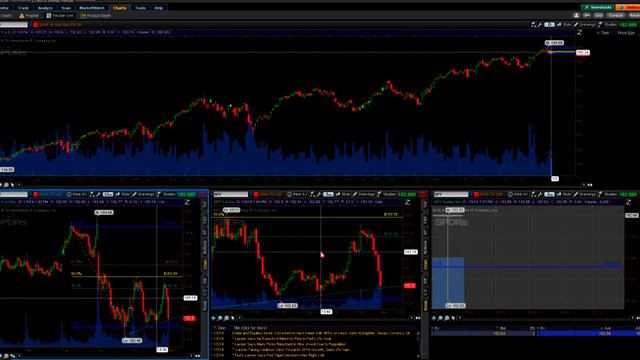Click the SPY symbol box of right chart
Image resolution: width=640 pixels, height=360 pixels.
point(451,194)
